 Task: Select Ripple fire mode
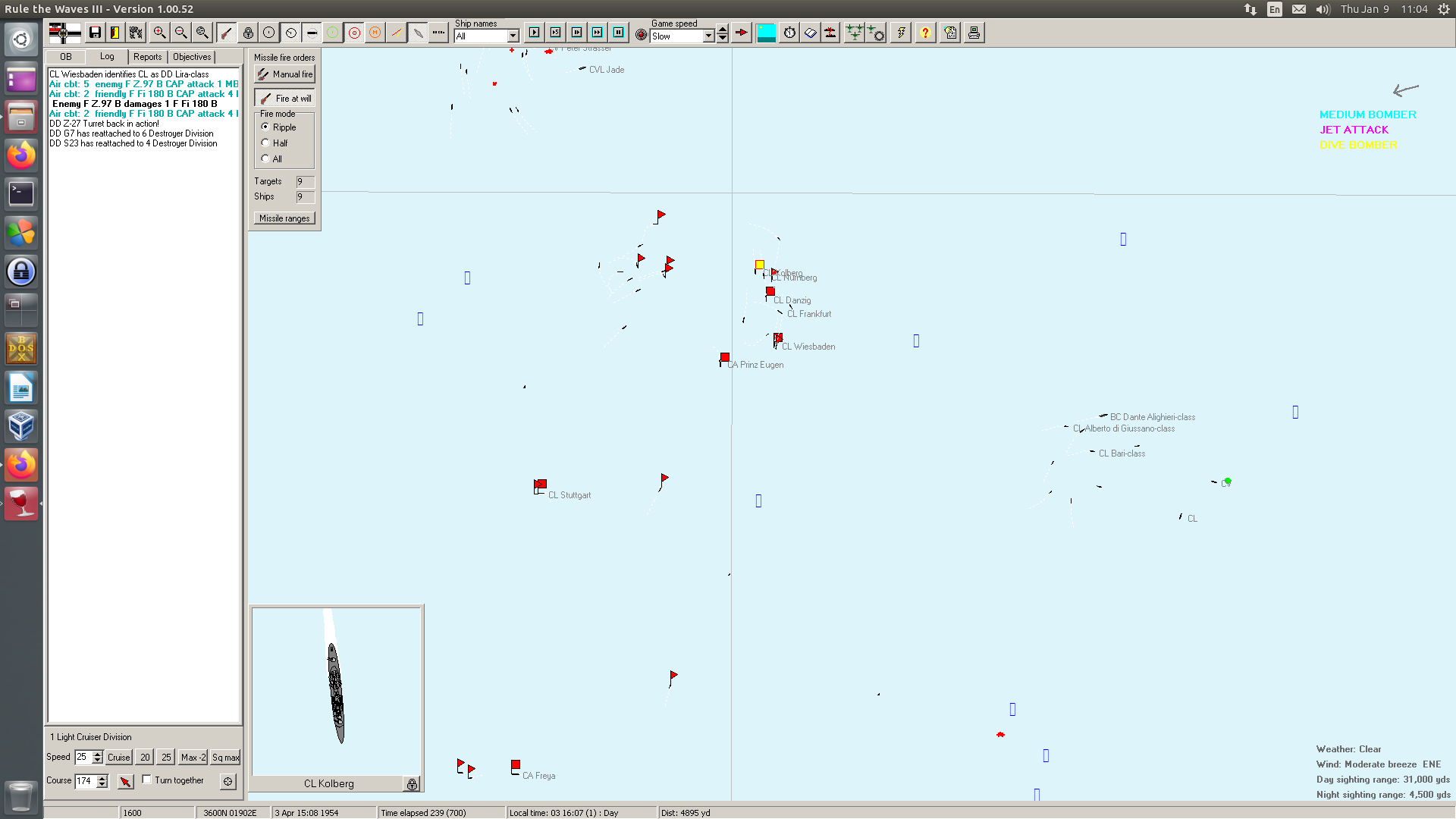tap(265, 127)
